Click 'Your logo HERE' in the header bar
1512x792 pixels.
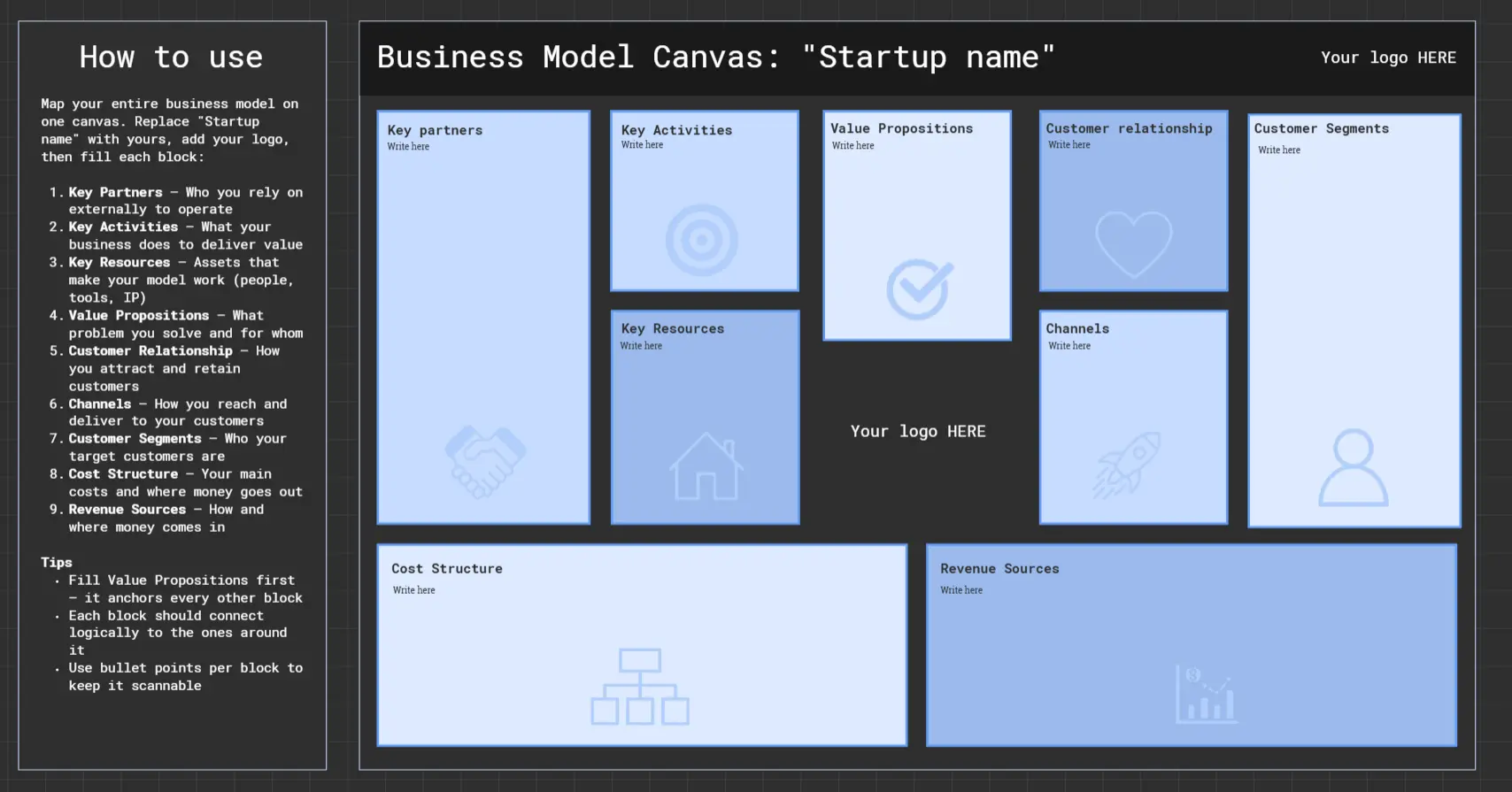[x=1388, y=58]
